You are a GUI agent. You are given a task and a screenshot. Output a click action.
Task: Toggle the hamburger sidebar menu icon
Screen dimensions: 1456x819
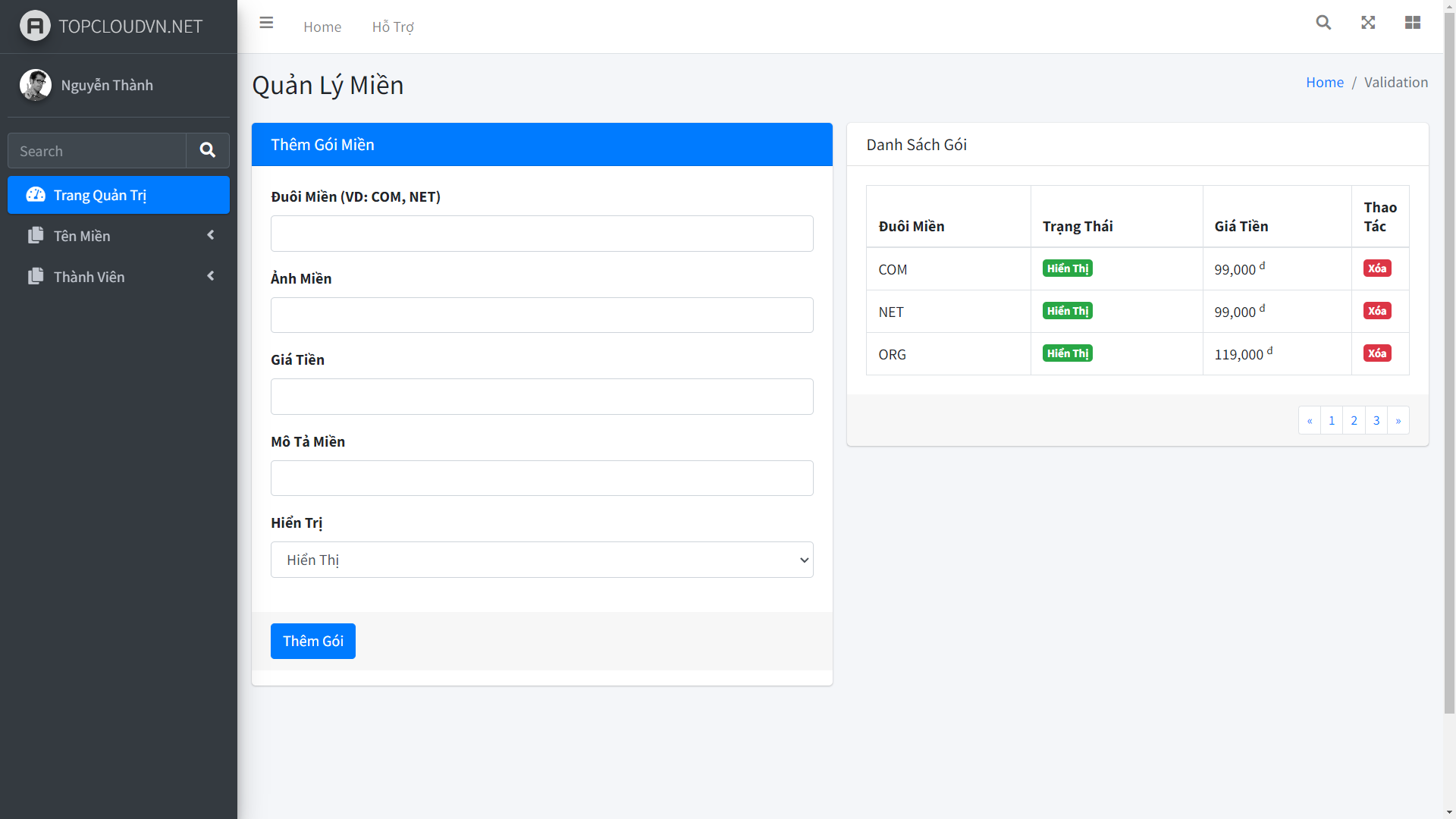coord(266,23)
